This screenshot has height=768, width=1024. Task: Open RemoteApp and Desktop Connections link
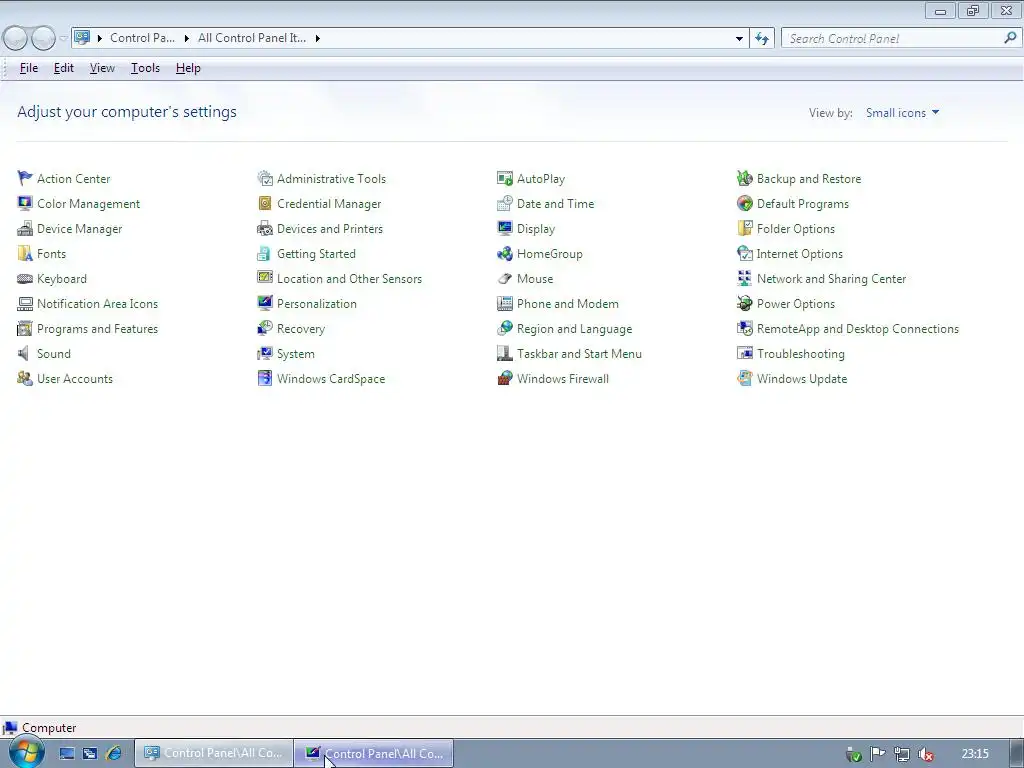coord(857,328)
